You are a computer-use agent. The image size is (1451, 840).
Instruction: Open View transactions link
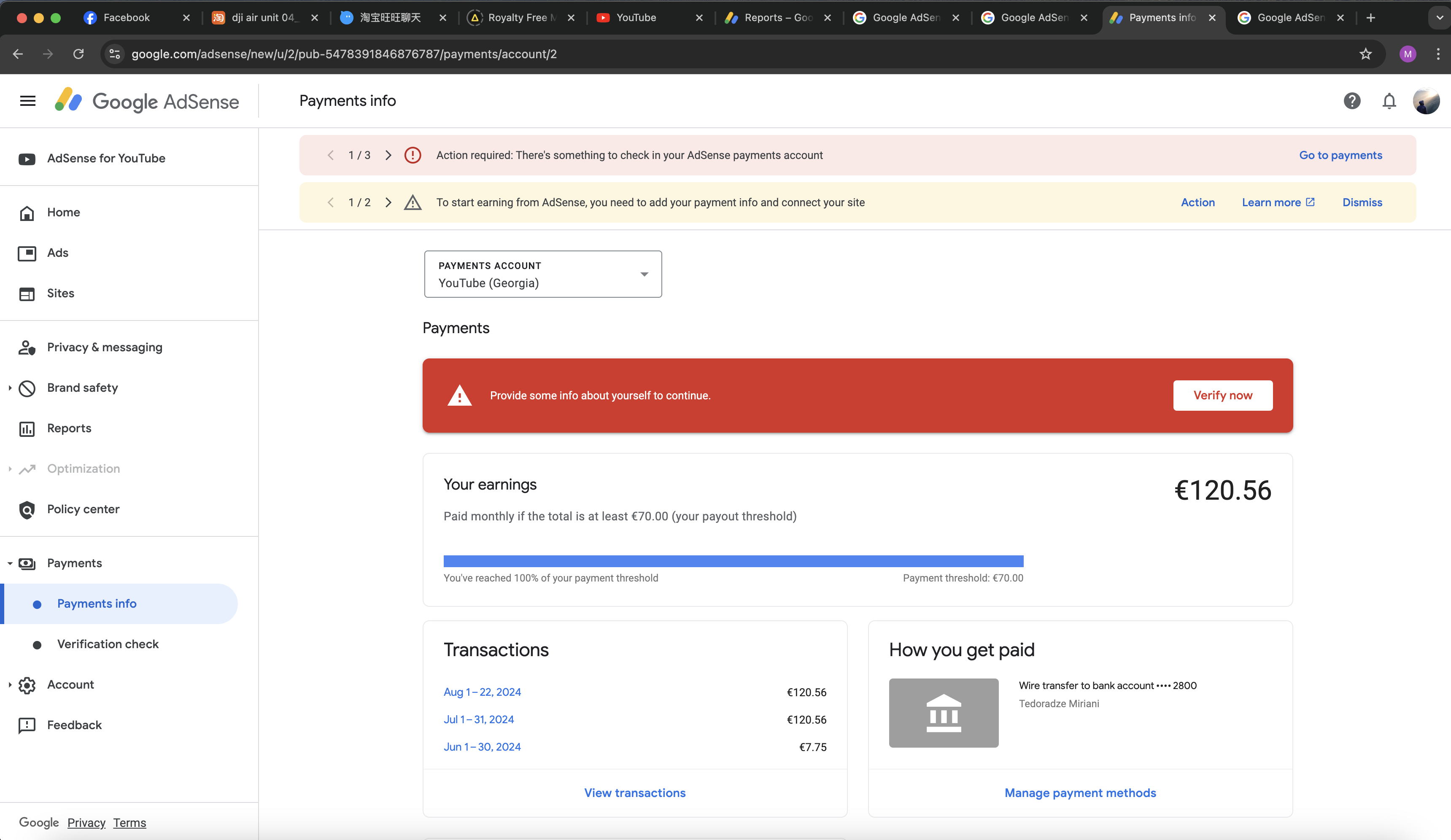pos(634,793)
